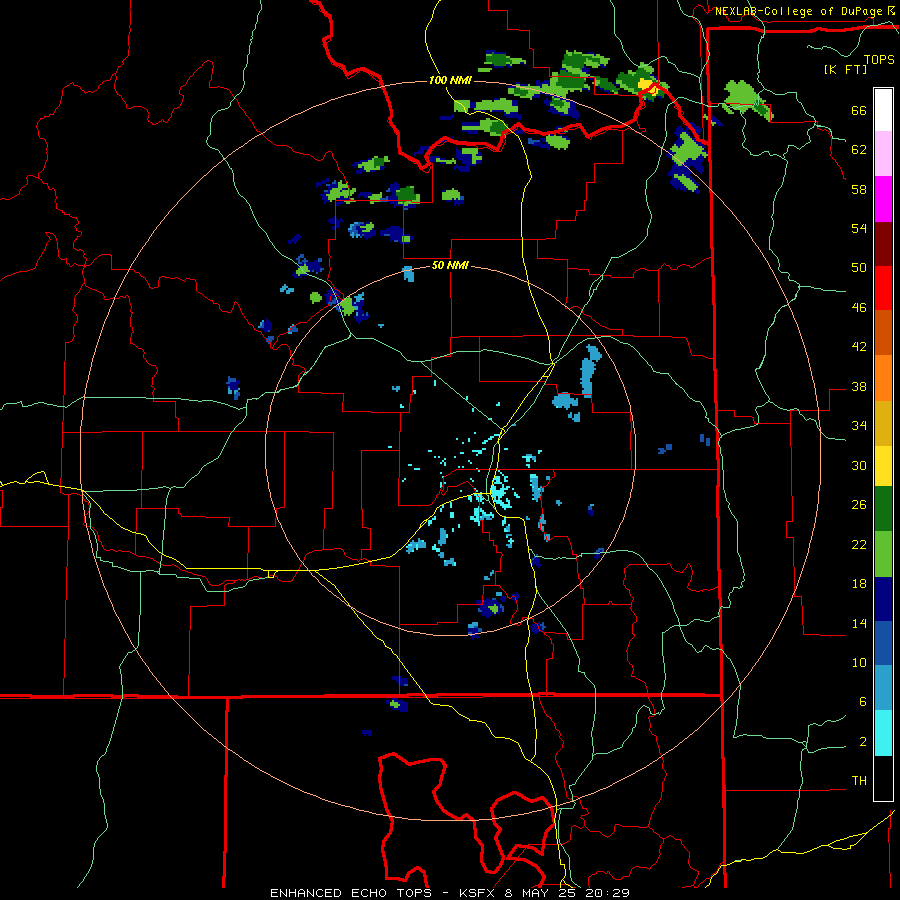
Task: Click the "14" legend value
Action: pos(859,623)
